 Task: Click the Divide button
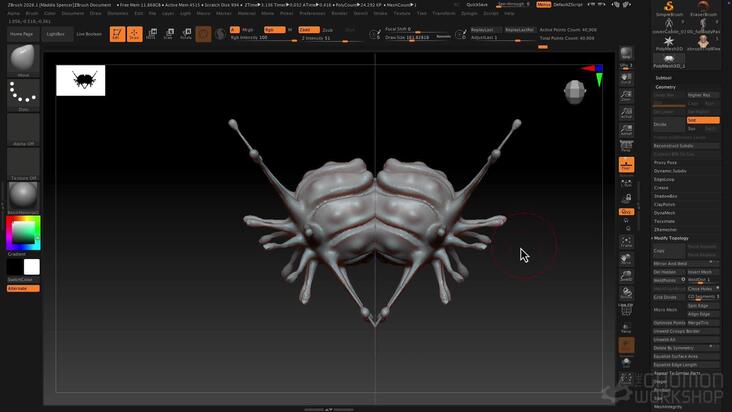669,124
